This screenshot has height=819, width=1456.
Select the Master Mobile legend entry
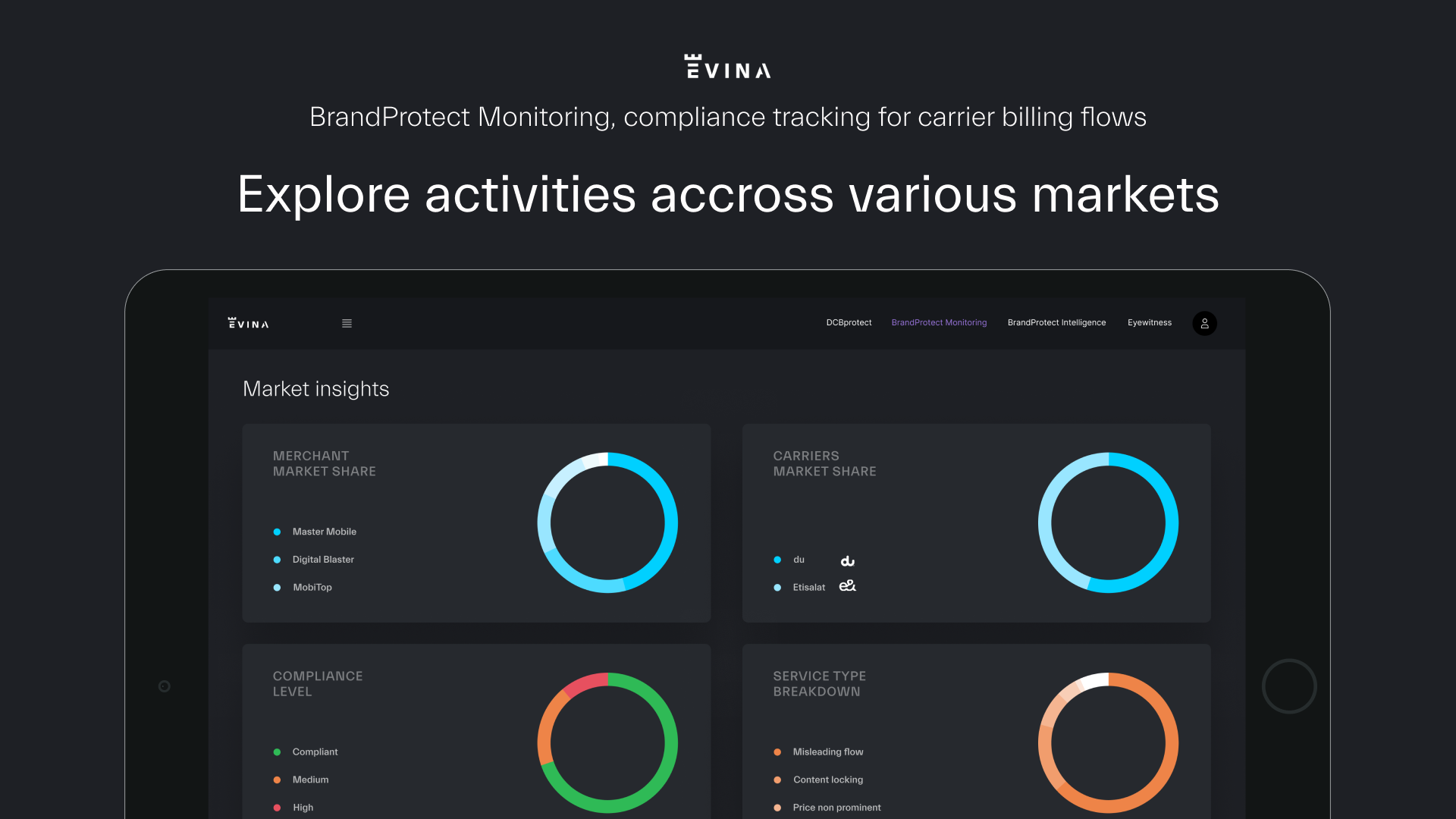click(x=324, y=532)
